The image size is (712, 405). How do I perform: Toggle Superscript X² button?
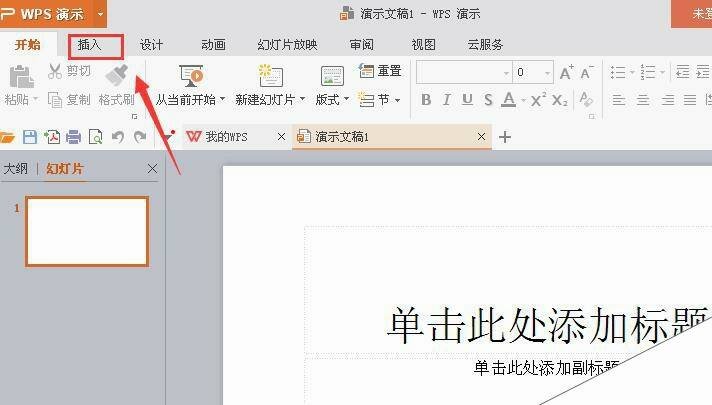click(x=539, y=99)
